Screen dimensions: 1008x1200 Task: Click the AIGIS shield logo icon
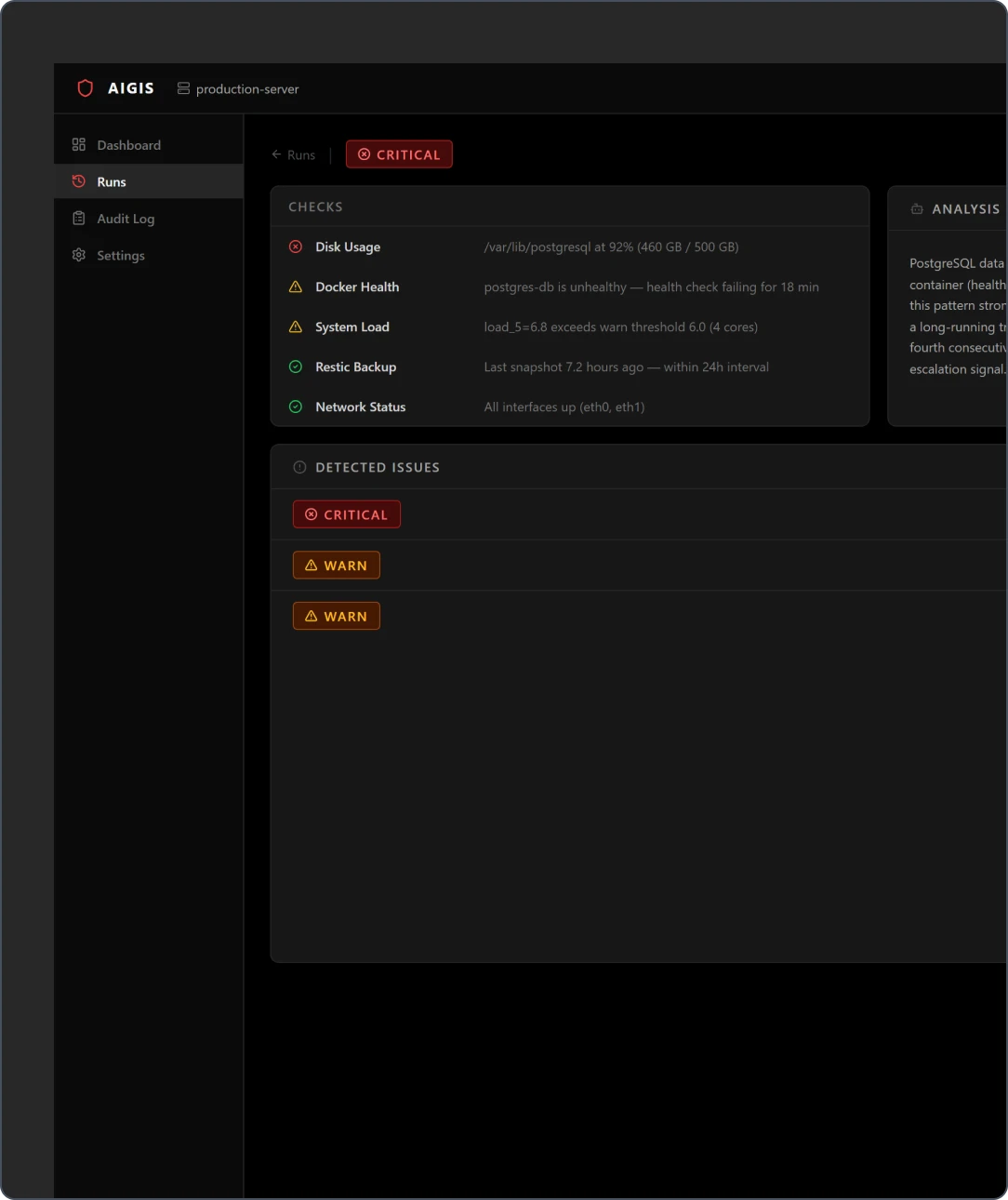(86, 88)
